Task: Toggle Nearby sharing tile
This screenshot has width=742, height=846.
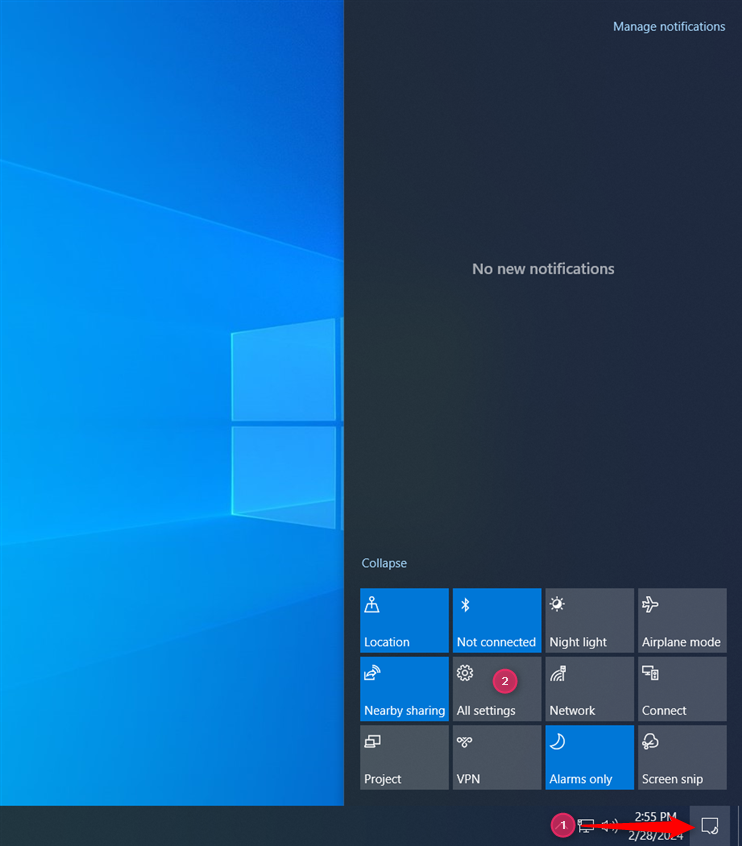Action: [x=404, y=689]
